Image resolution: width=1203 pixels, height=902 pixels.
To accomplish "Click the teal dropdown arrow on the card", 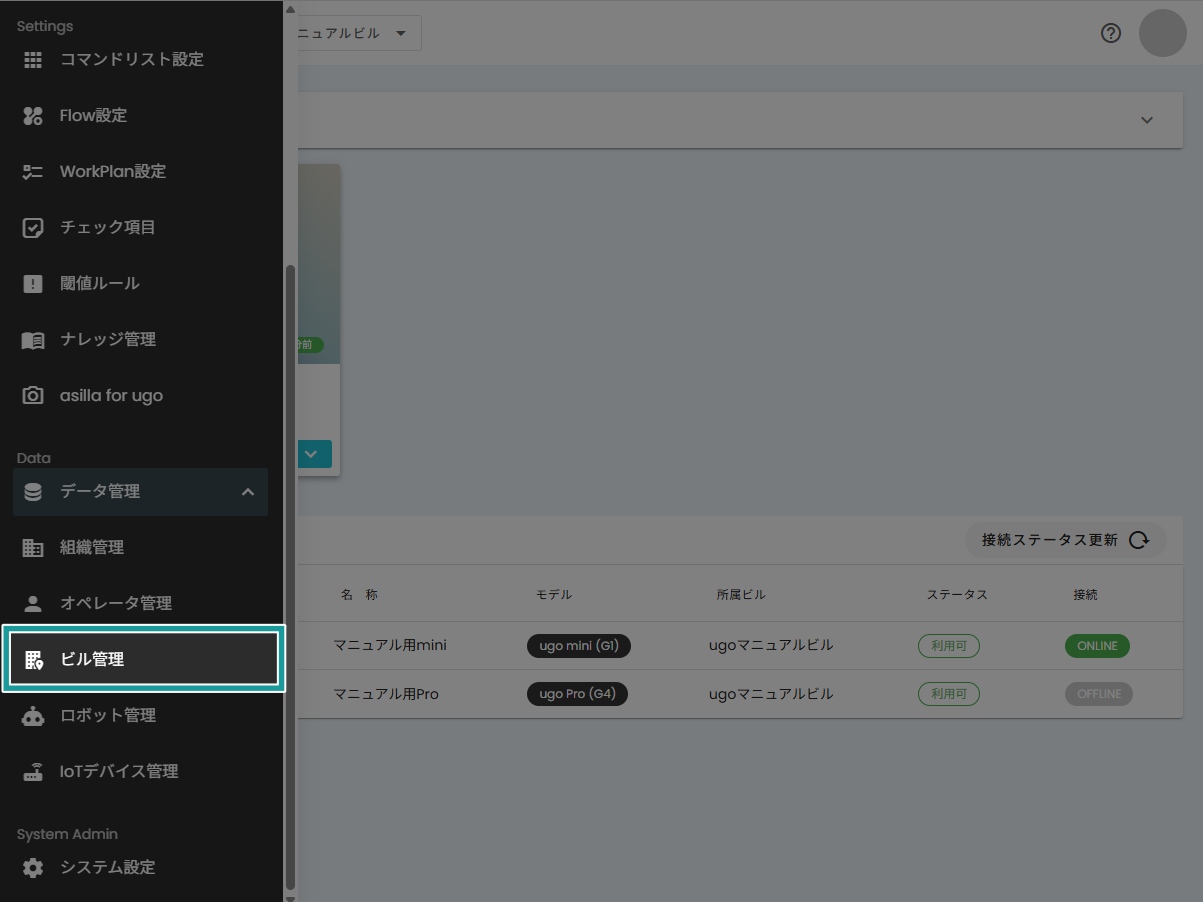I will click(311, 454).
